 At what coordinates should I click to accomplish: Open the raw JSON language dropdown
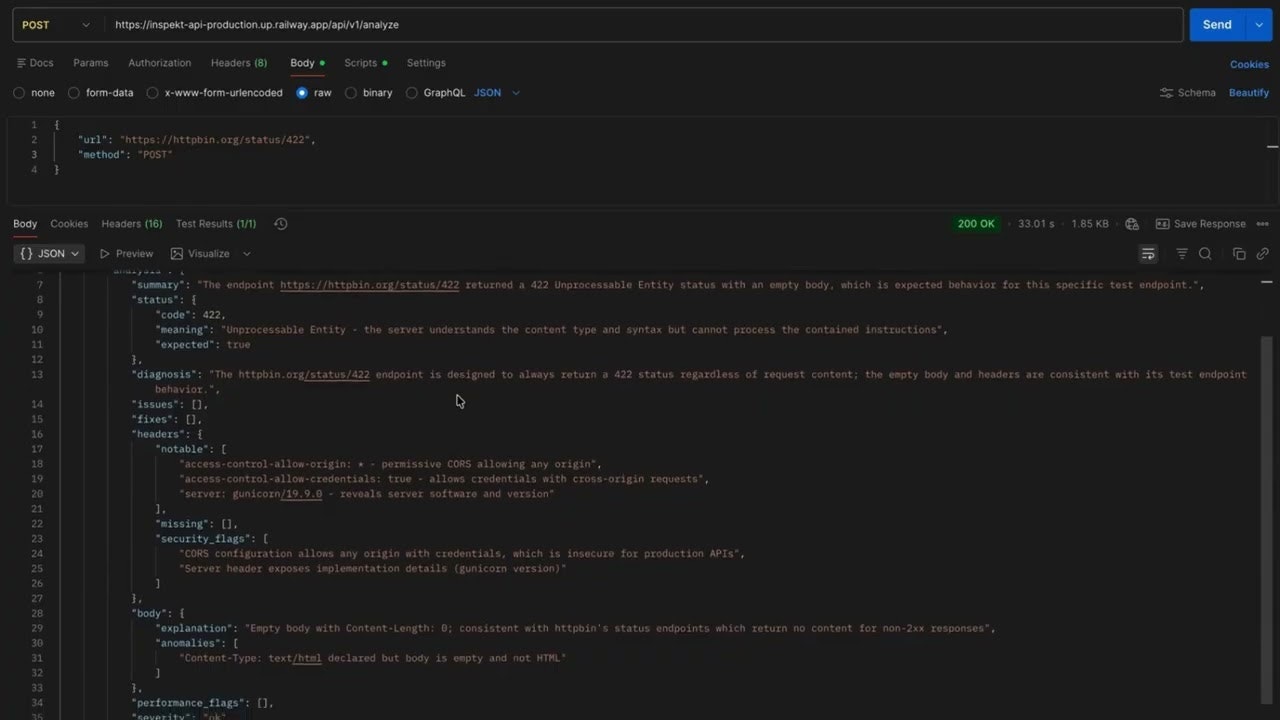[497, 93]
